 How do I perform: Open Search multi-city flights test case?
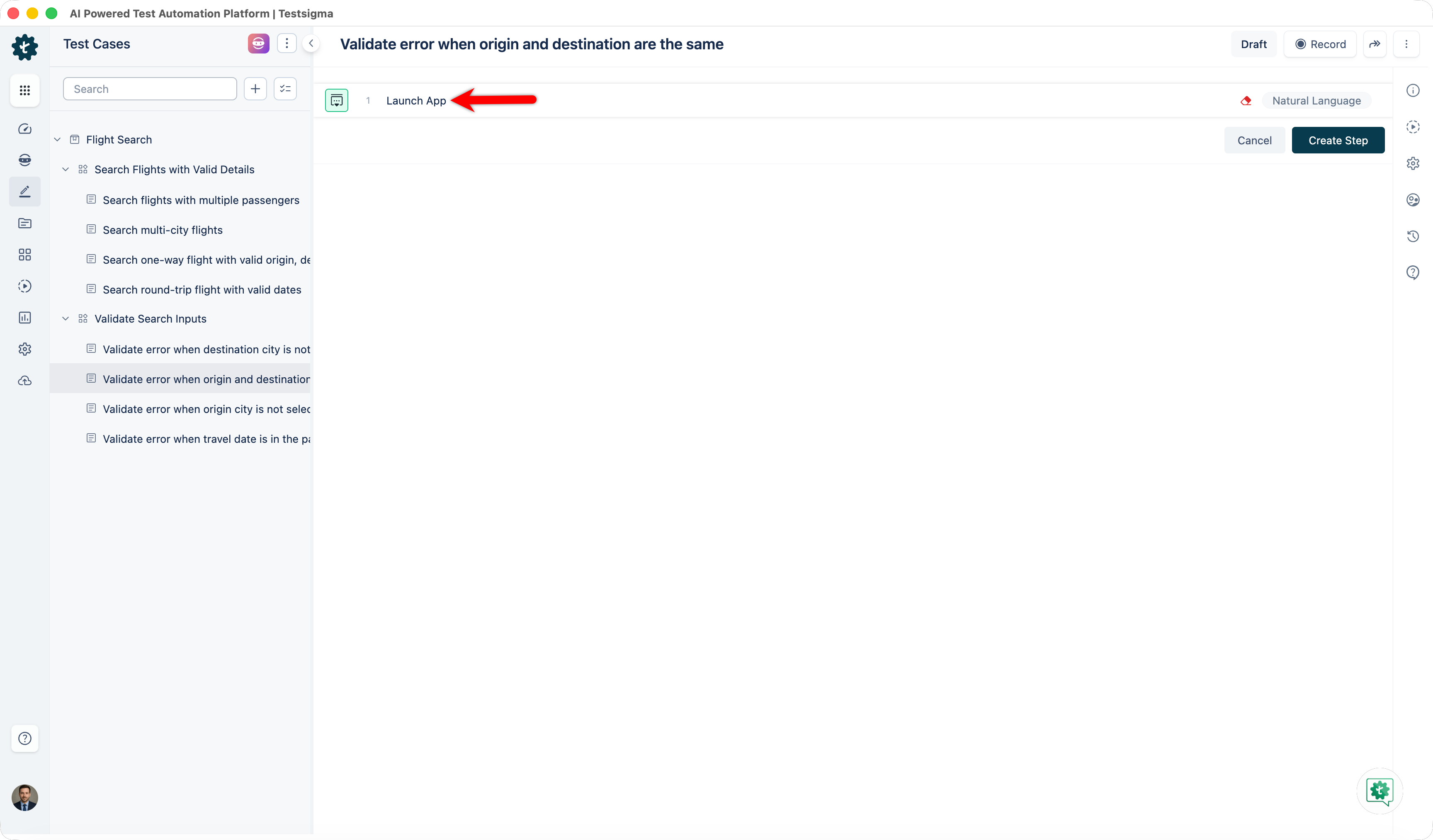click(163, 230)
